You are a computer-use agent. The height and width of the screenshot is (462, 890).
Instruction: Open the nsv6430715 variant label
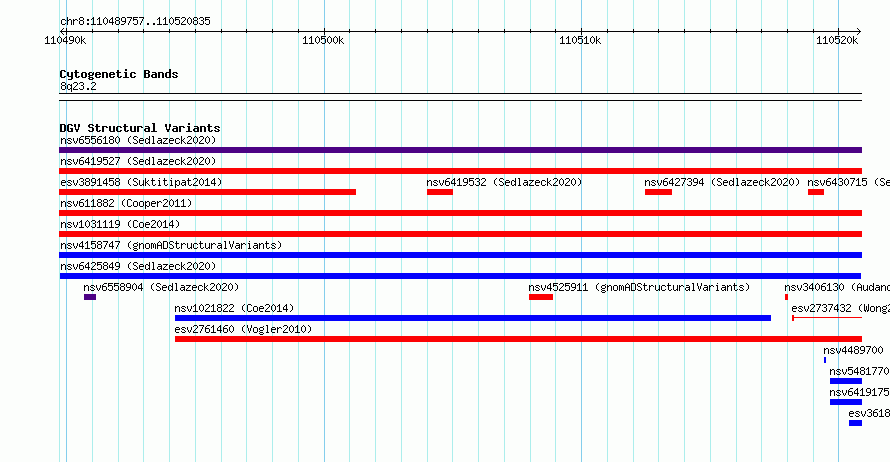coord(849,182)
